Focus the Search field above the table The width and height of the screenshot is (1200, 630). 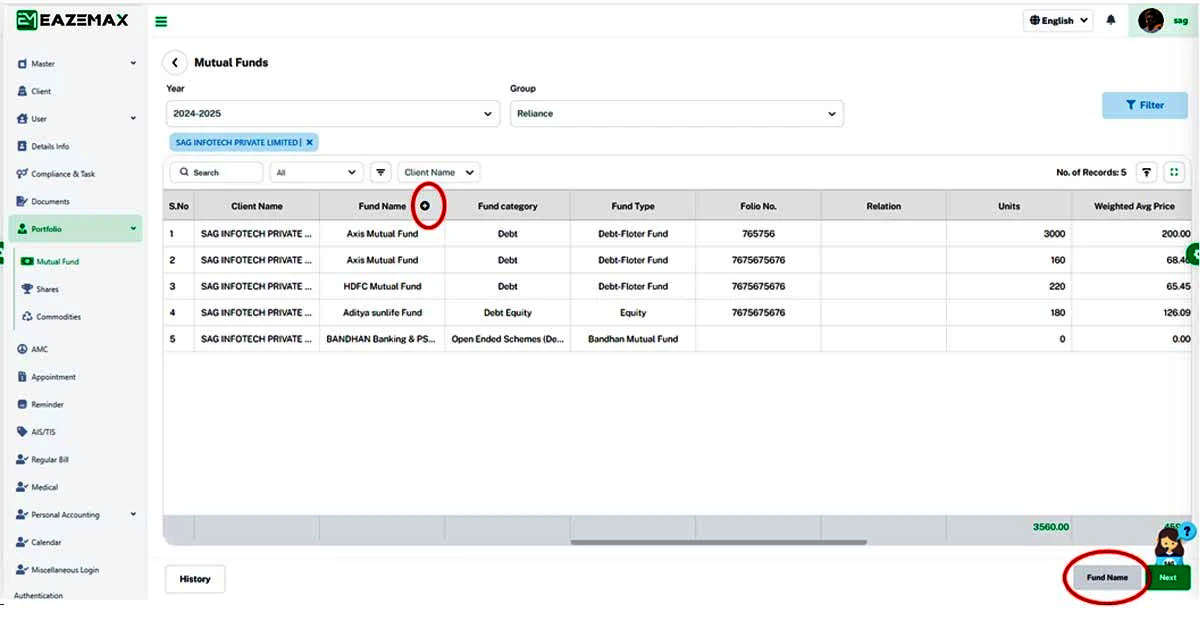(x=216, y=172)
